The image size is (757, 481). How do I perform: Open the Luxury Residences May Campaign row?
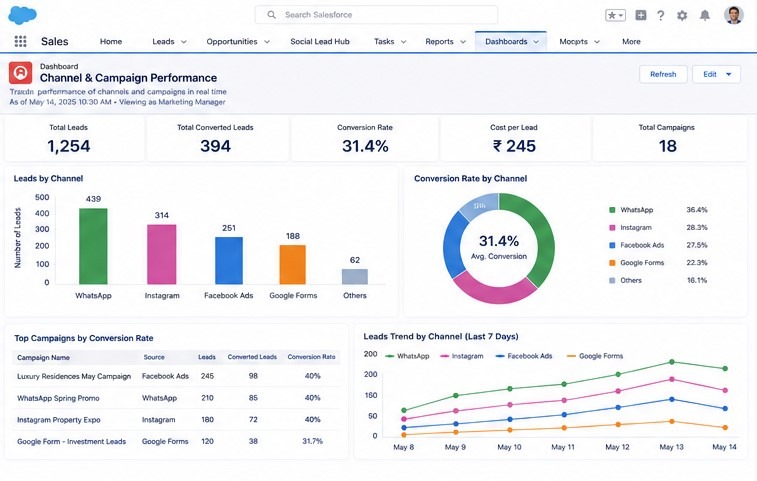(x=176, y=376)
